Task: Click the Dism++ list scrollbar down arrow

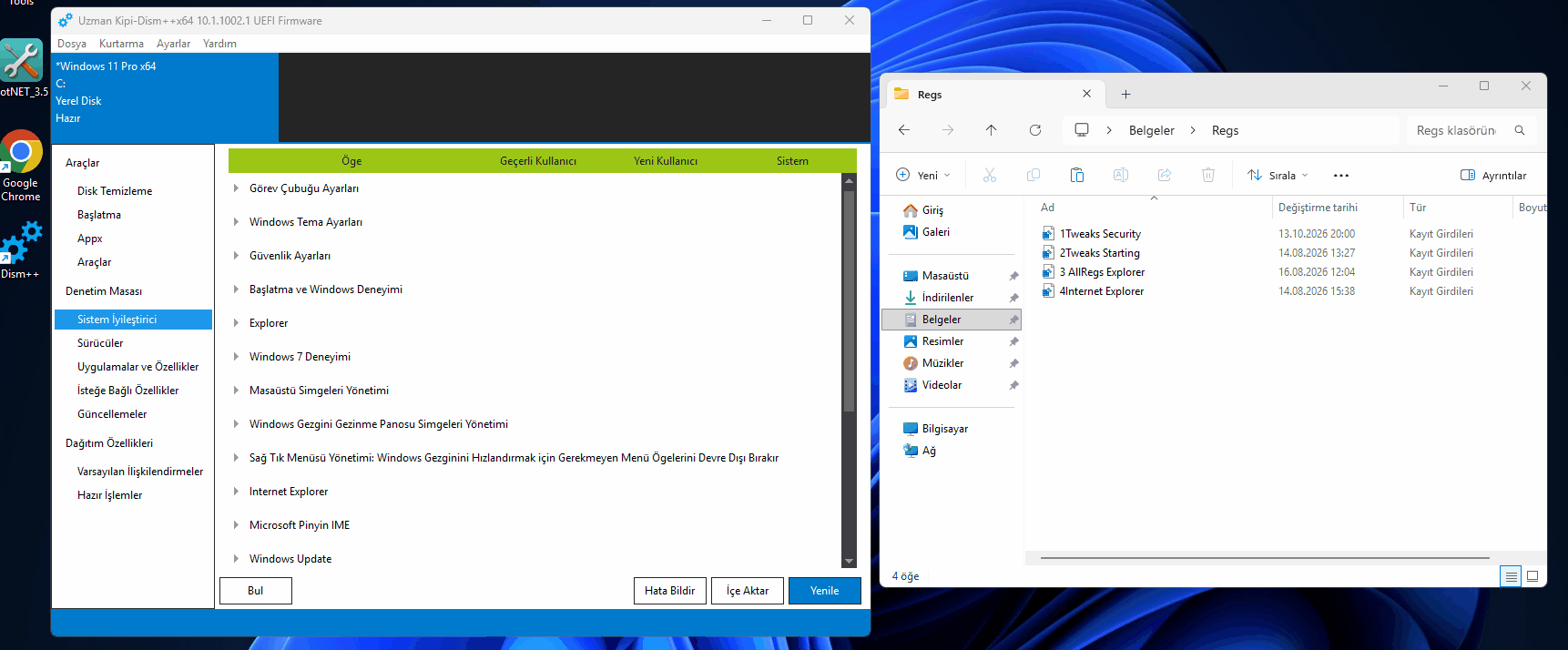Action: pyautogui.click(x=849, y=561)
